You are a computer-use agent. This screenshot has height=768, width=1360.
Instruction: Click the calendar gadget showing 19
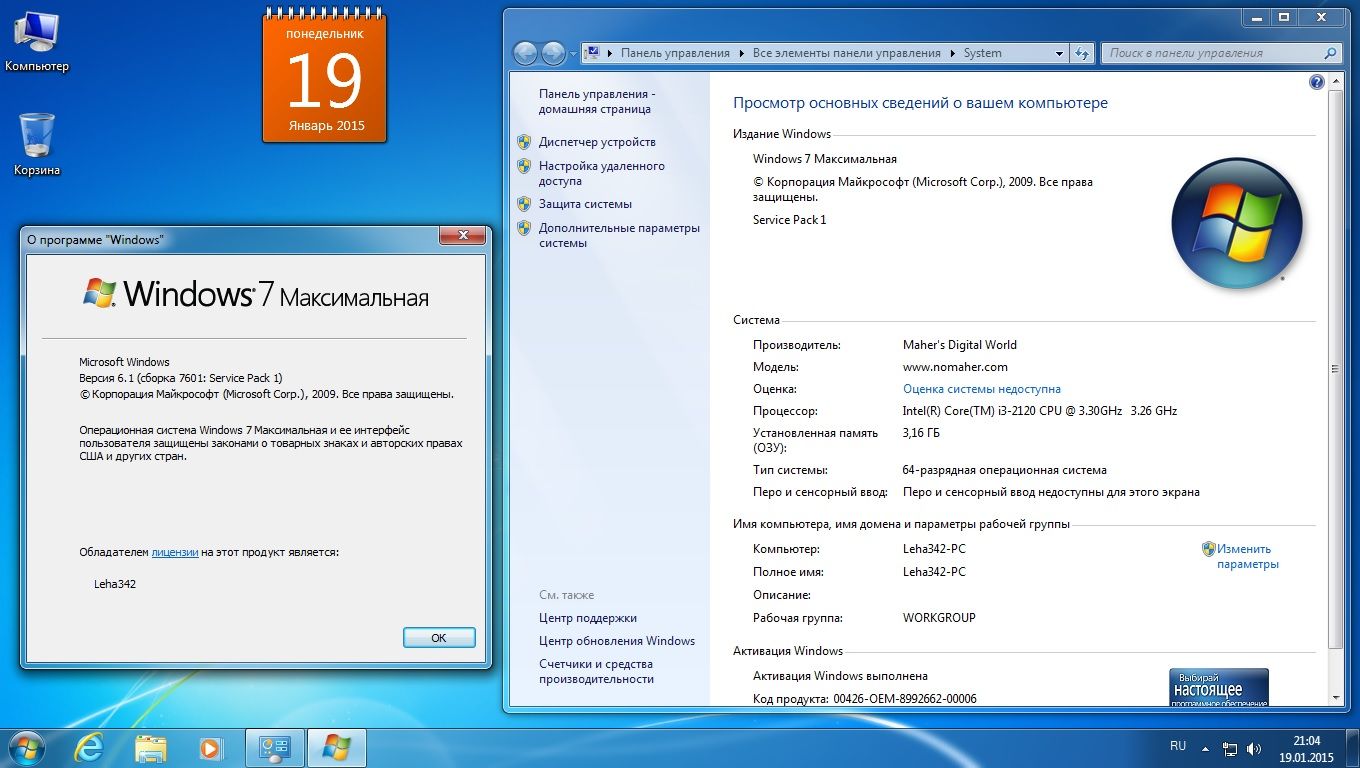(325, 78)
